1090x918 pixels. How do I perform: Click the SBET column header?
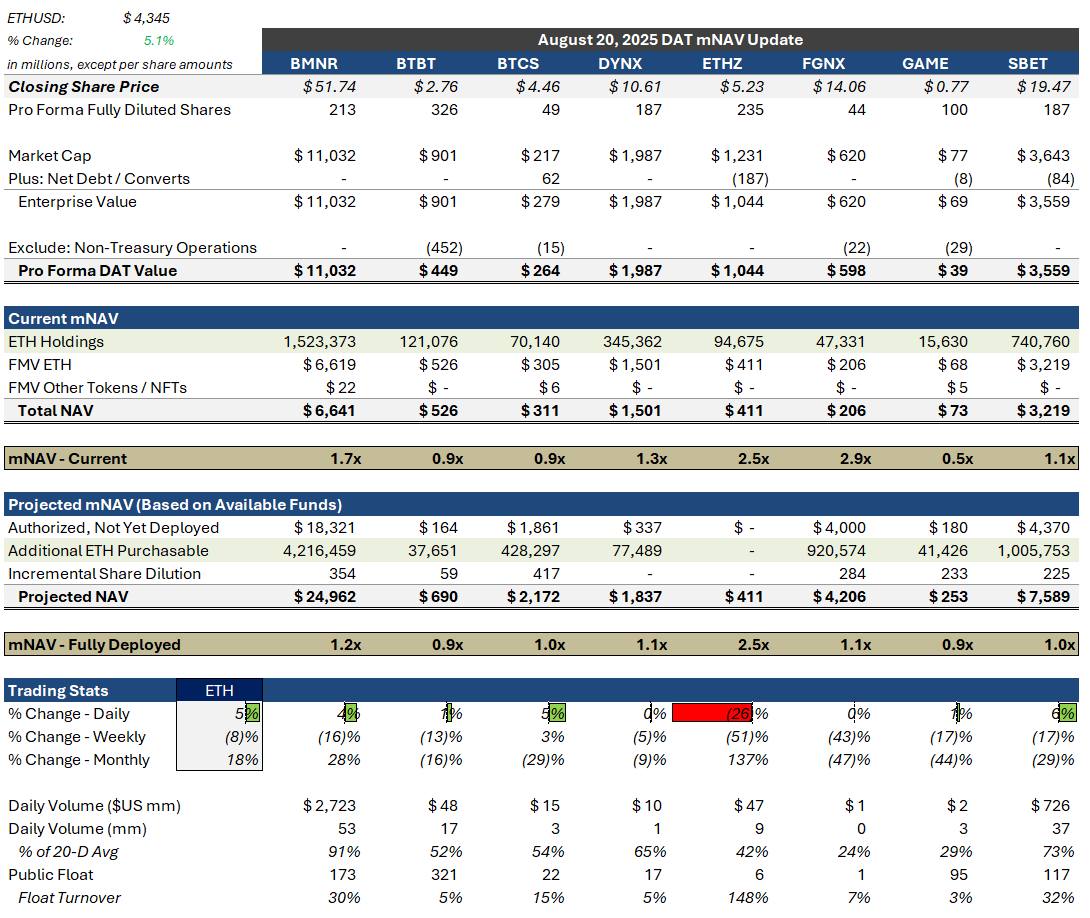point(1028,64)
